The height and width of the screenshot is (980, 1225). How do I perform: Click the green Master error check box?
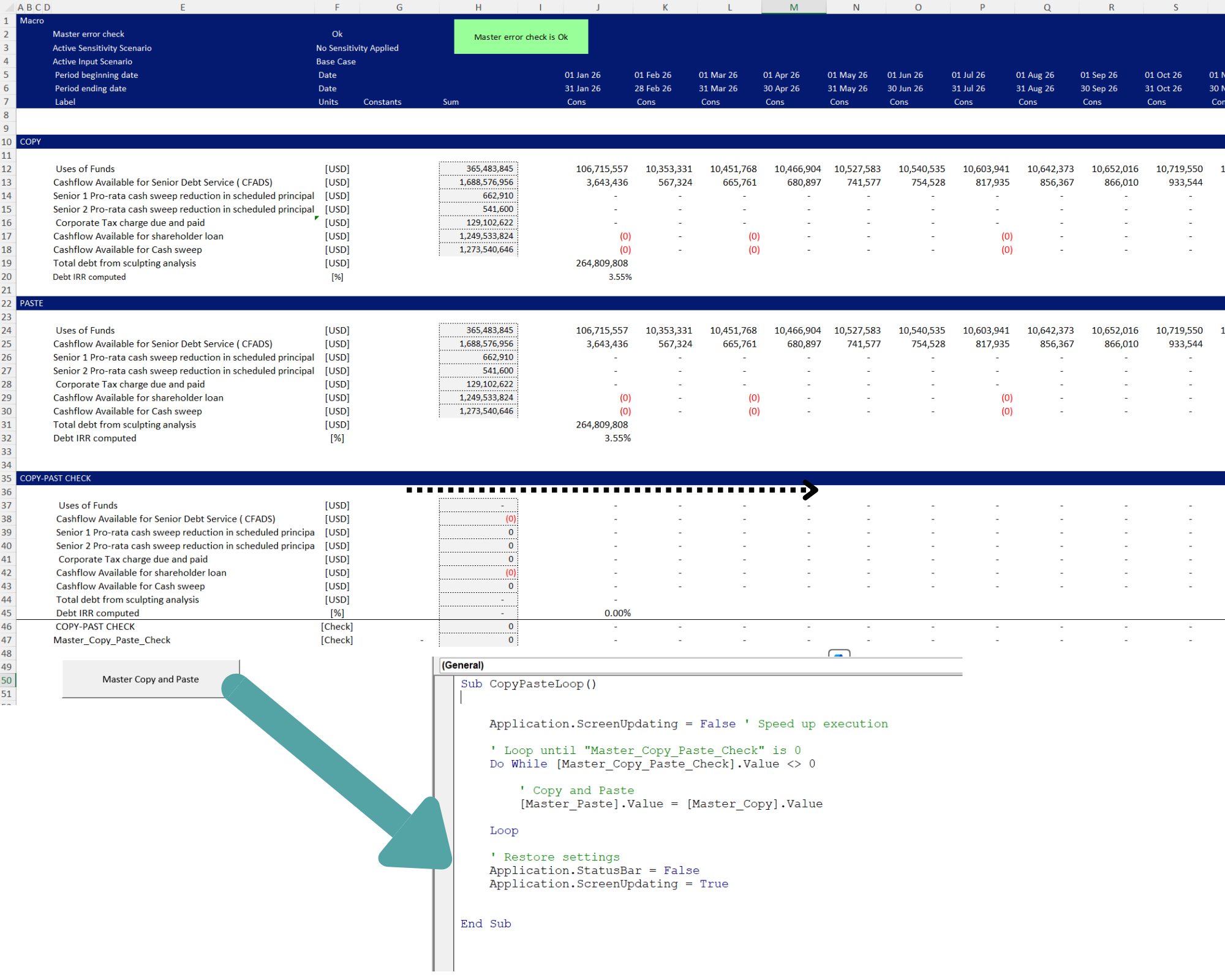(521, 37)
